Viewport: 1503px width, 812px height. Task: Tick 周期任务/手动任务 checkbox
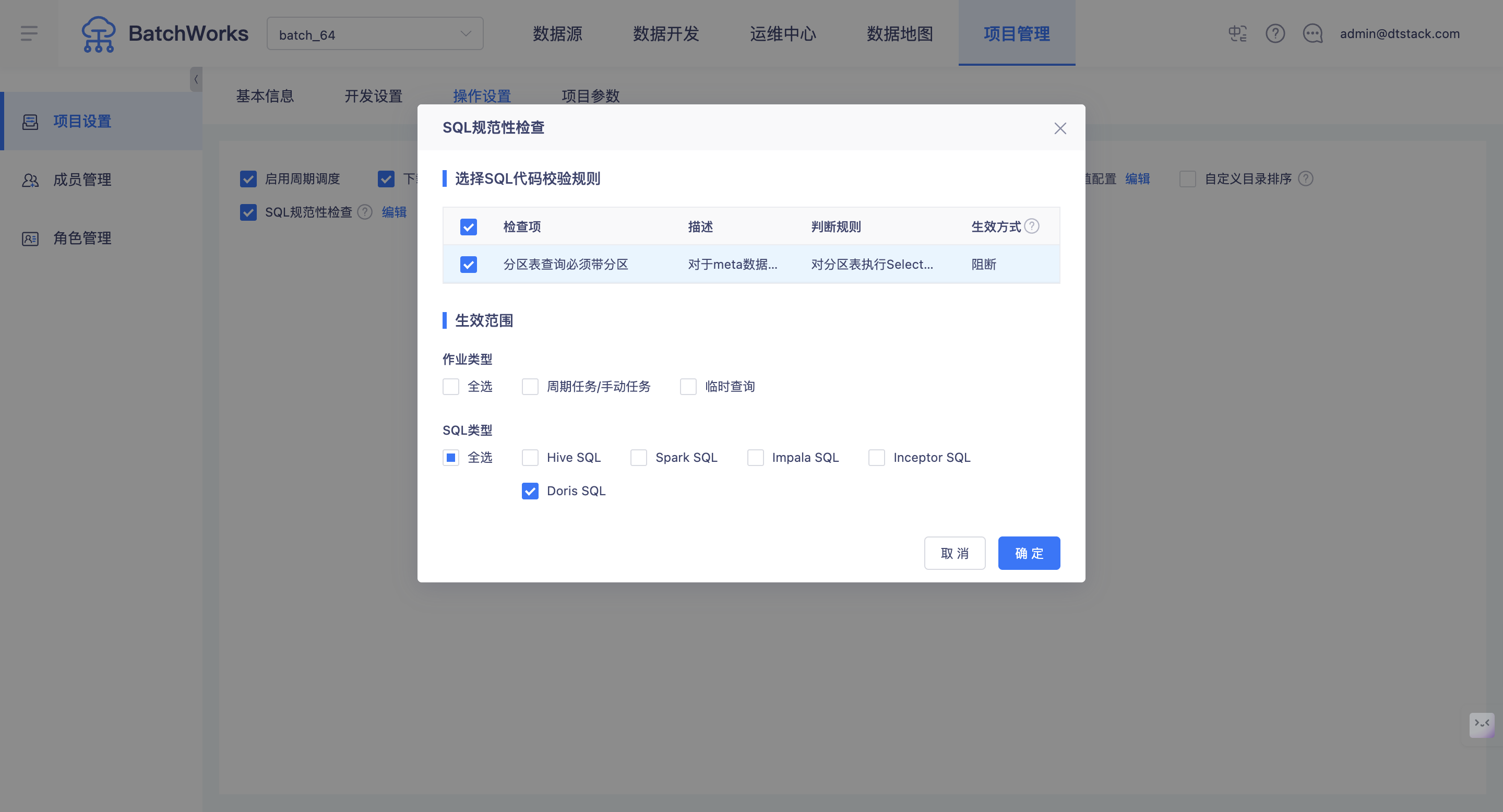pos(530,387)
